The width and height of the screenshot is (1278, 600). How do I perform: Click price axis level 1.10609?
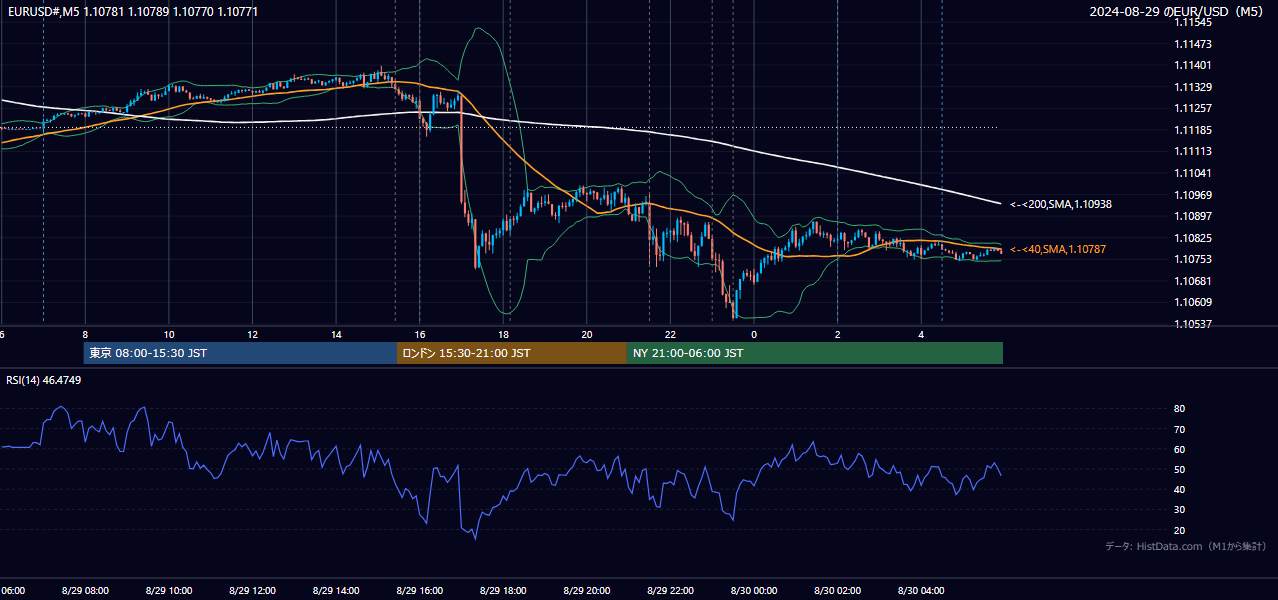[1192, 302]
